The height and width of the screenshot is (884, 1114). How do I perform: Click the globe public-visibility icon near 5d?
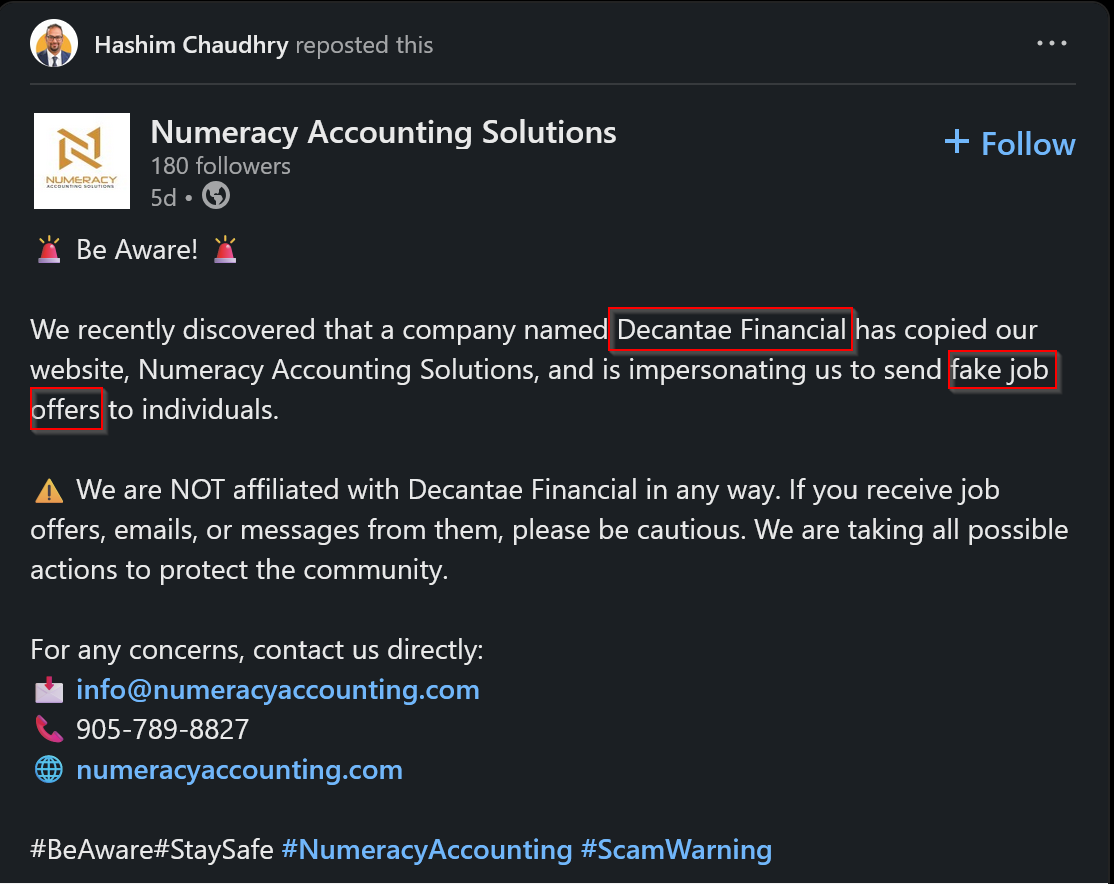tap(216, 196)
